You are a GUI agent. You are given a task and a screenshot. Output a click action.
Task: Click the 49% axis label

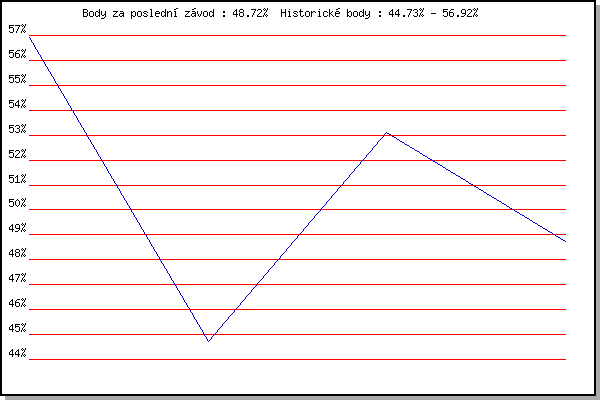point(17,228)
